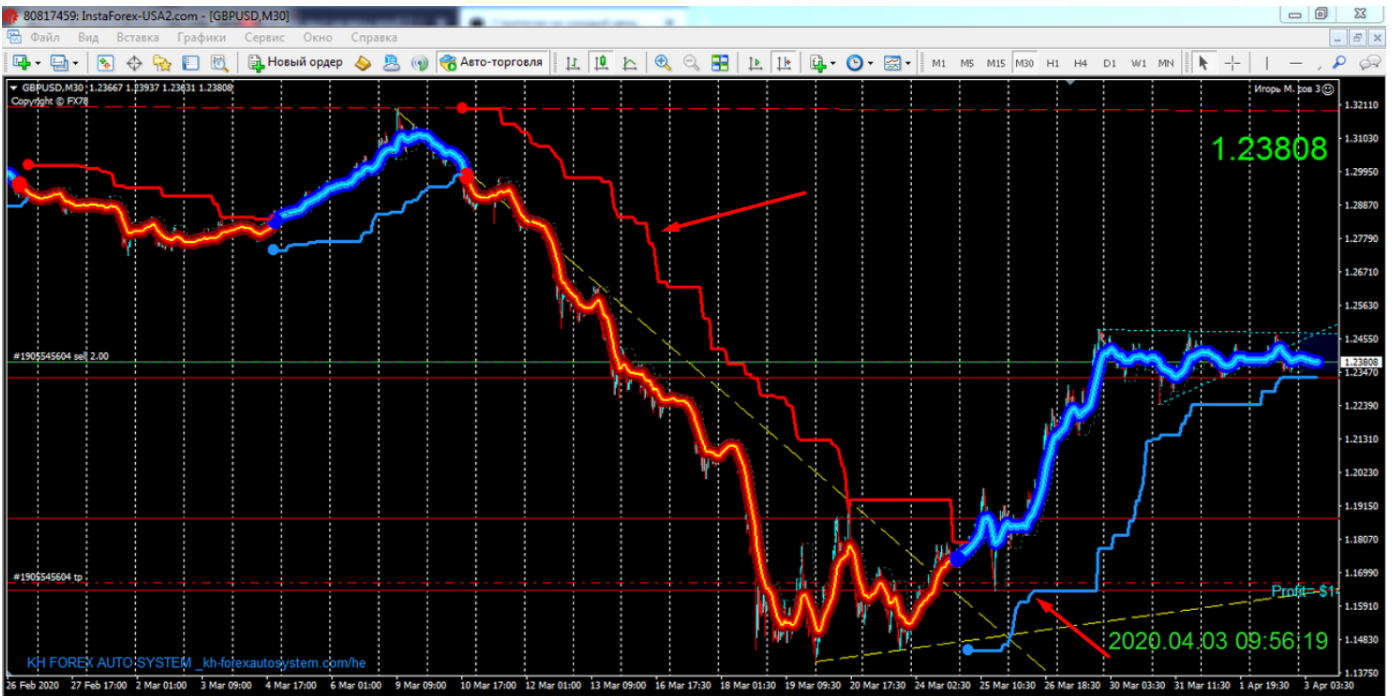Switch the chart to Line chart mode
Viewport: 1394px width, 696px height.
pyautogui.click(x=630, y=62)
